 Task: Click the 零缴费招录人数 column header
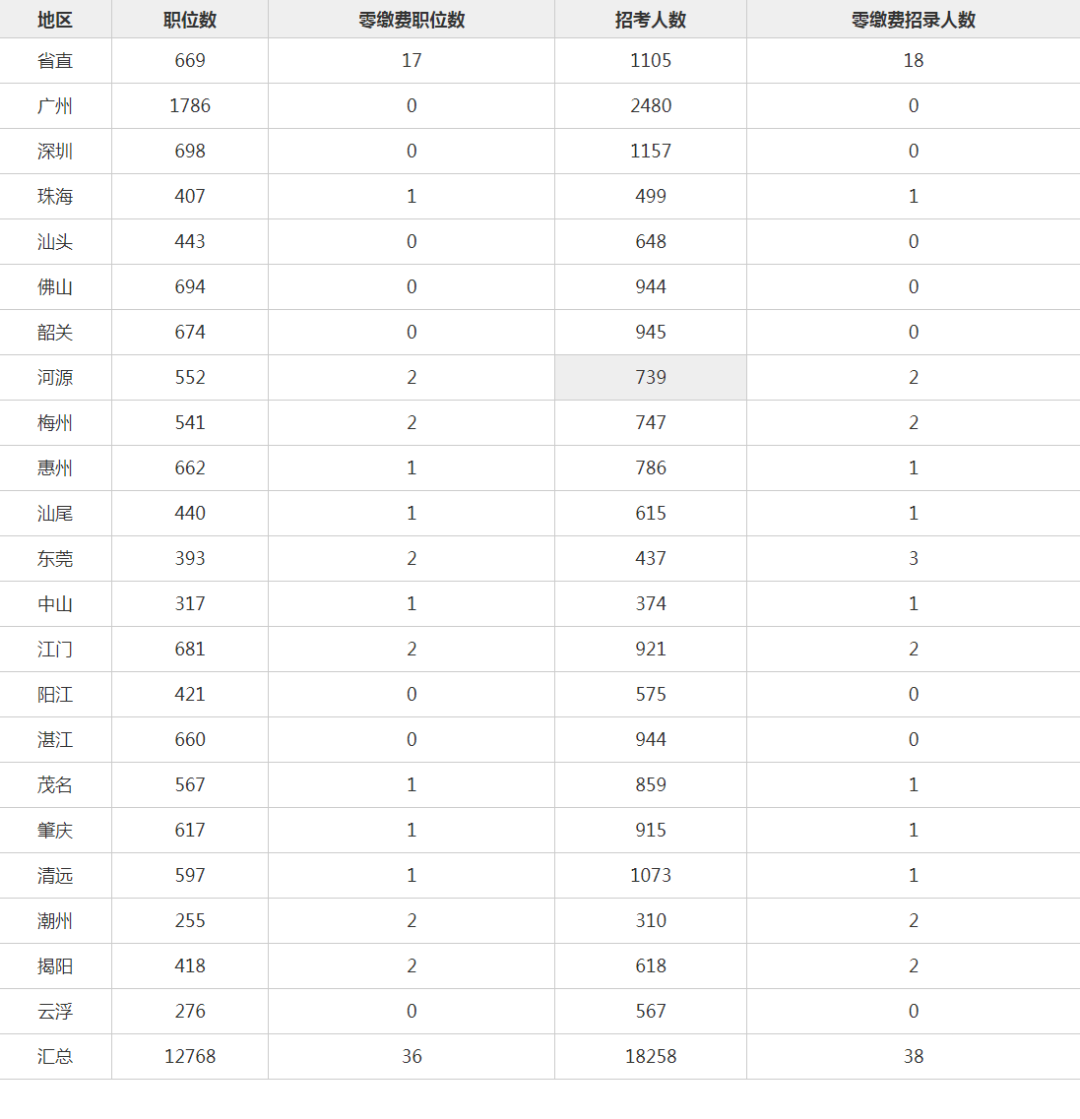913,19
